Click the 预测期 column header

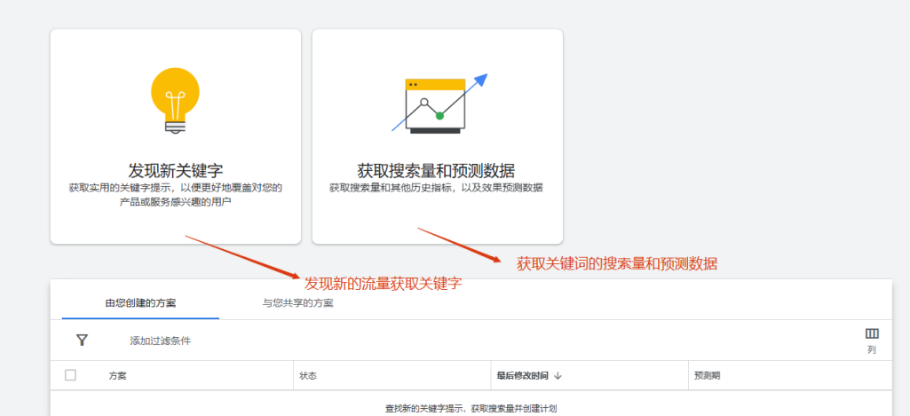click(705, 376)
